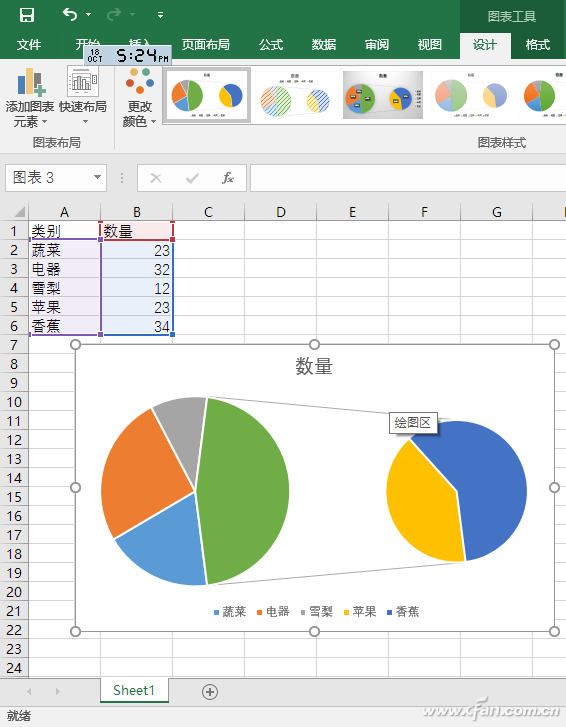This screenshot has width=566, height=727.
Task: Select the Sheet1 worksheet tab
Action: (134, 690)
